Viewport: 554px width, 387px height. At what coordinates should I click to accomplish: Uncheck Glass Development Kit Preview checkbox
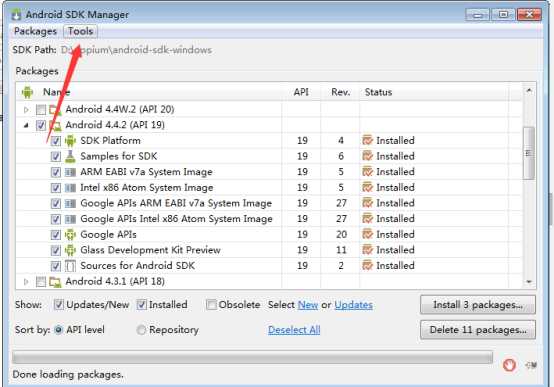[55, 250]
